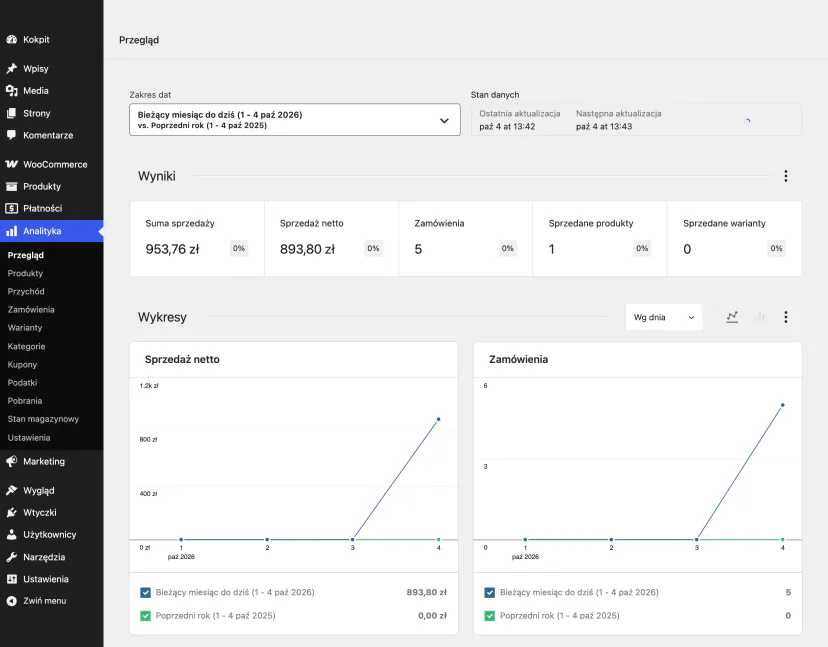This screenshot has width=828, height=647.
Task: Open Ustawienia under Analityka submenu
Action: point(29,438)
